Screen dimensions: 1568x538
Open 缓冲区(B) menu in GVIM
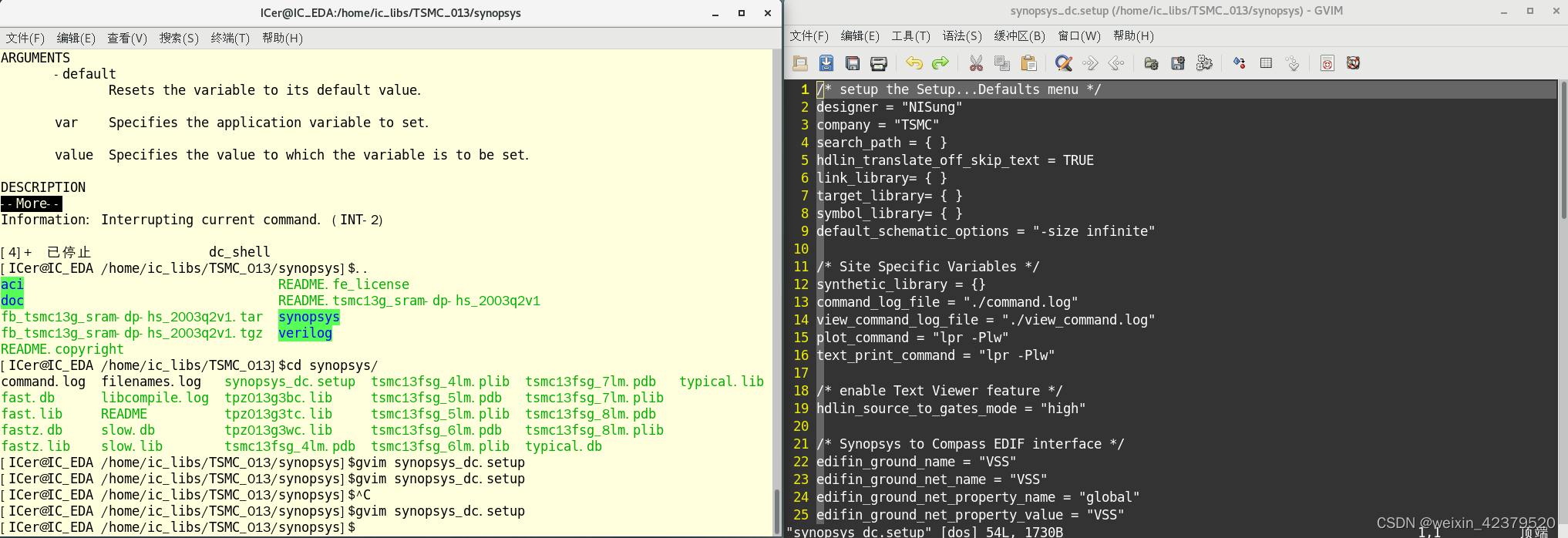(1020, 36)
